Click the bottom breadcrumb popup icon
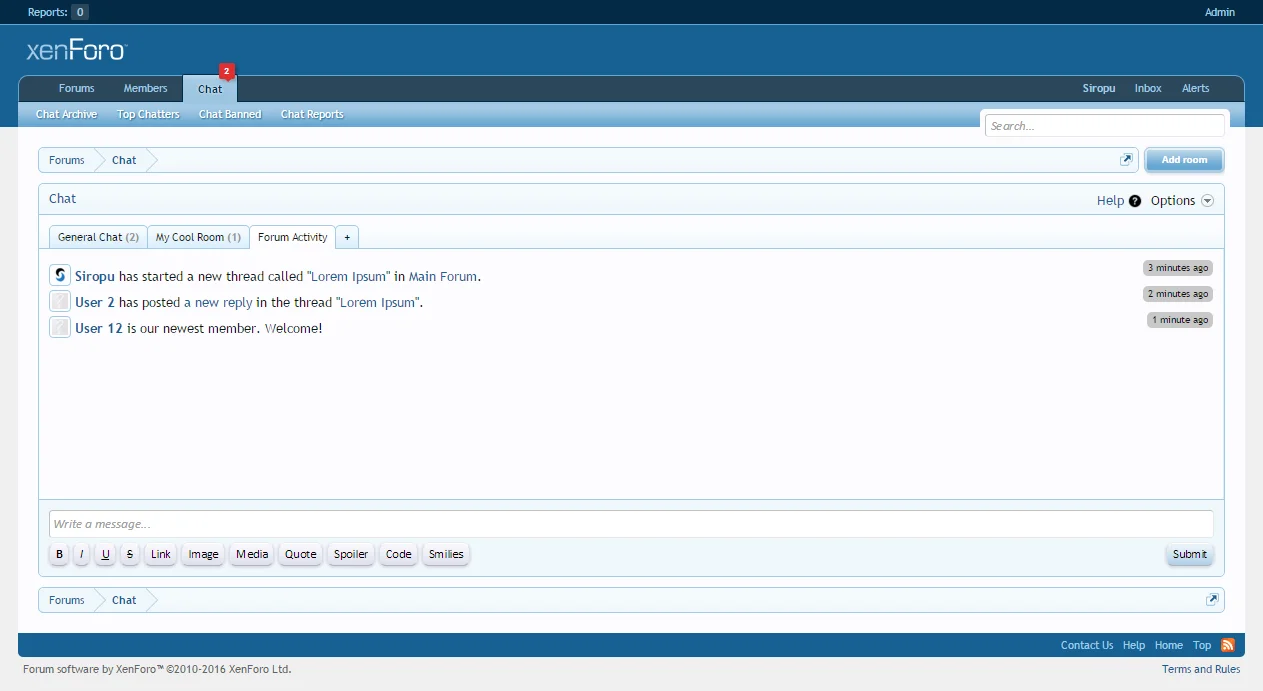 click(1211, 600)
